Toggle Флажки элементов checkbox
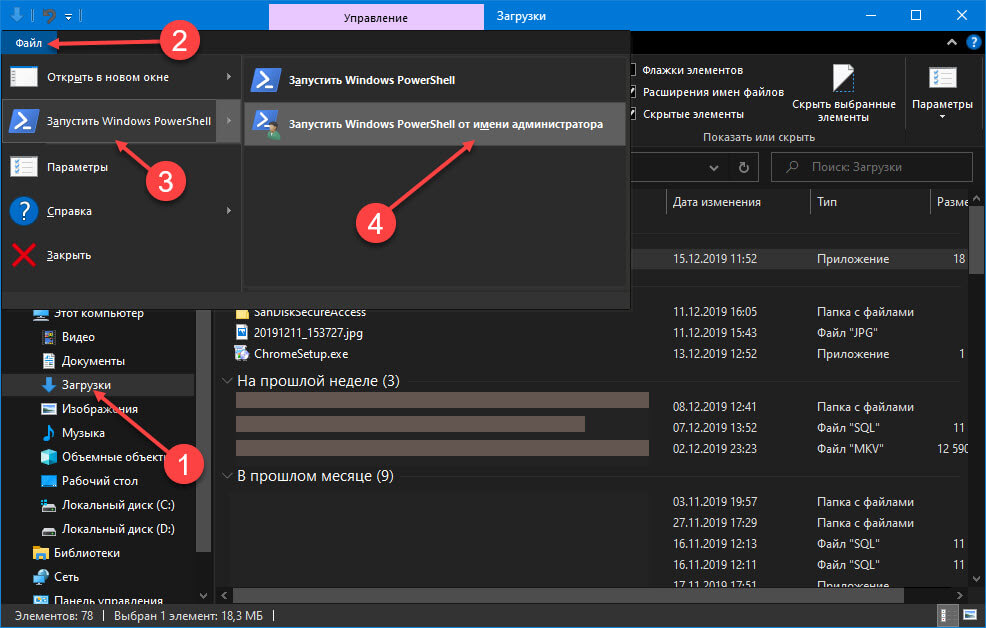 click(x=633, y=70)
